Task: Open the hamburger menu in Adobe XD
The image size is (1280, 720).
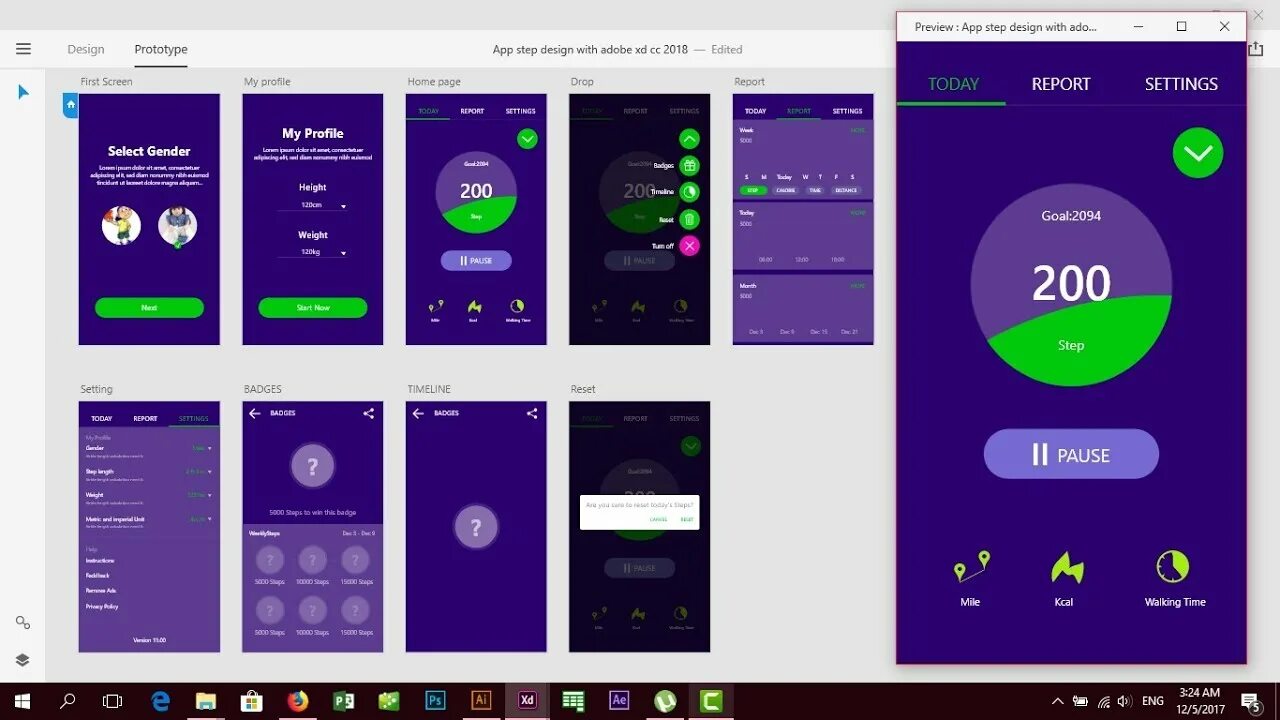Action: (x=23, y=49)
